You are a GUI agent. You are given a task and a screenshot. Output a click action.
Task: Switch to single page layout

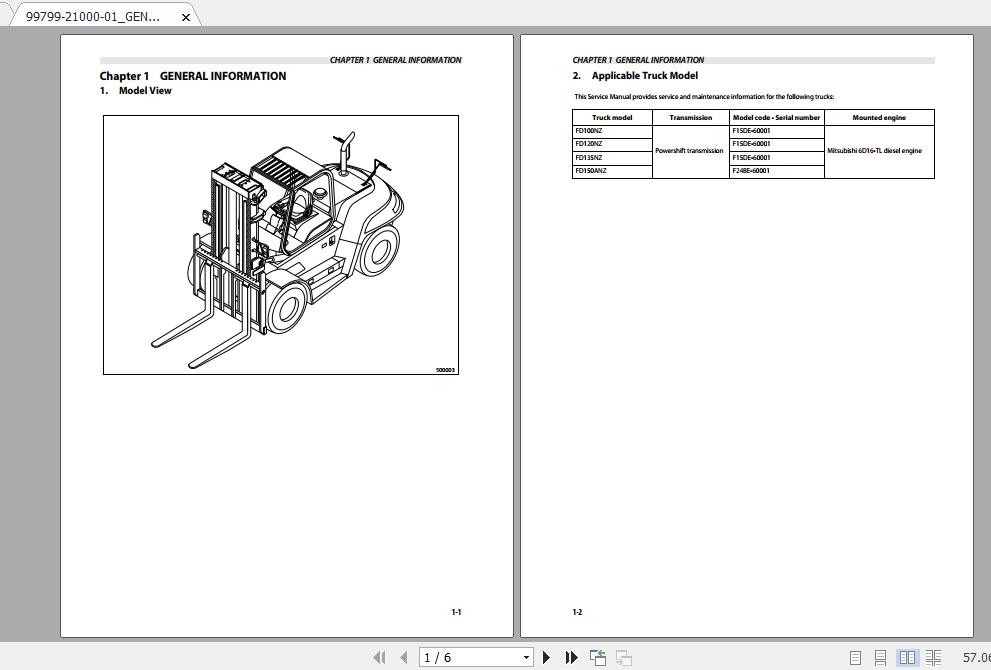pos(856,657)
